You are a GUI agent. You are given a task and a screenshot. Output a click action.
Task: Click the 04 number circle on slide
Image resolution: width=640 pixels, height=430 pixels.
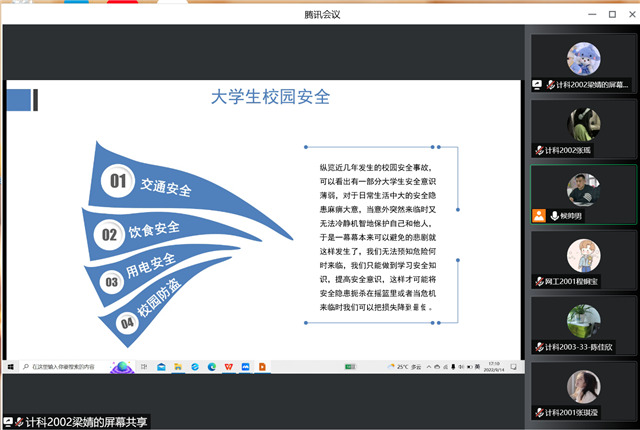127,323
